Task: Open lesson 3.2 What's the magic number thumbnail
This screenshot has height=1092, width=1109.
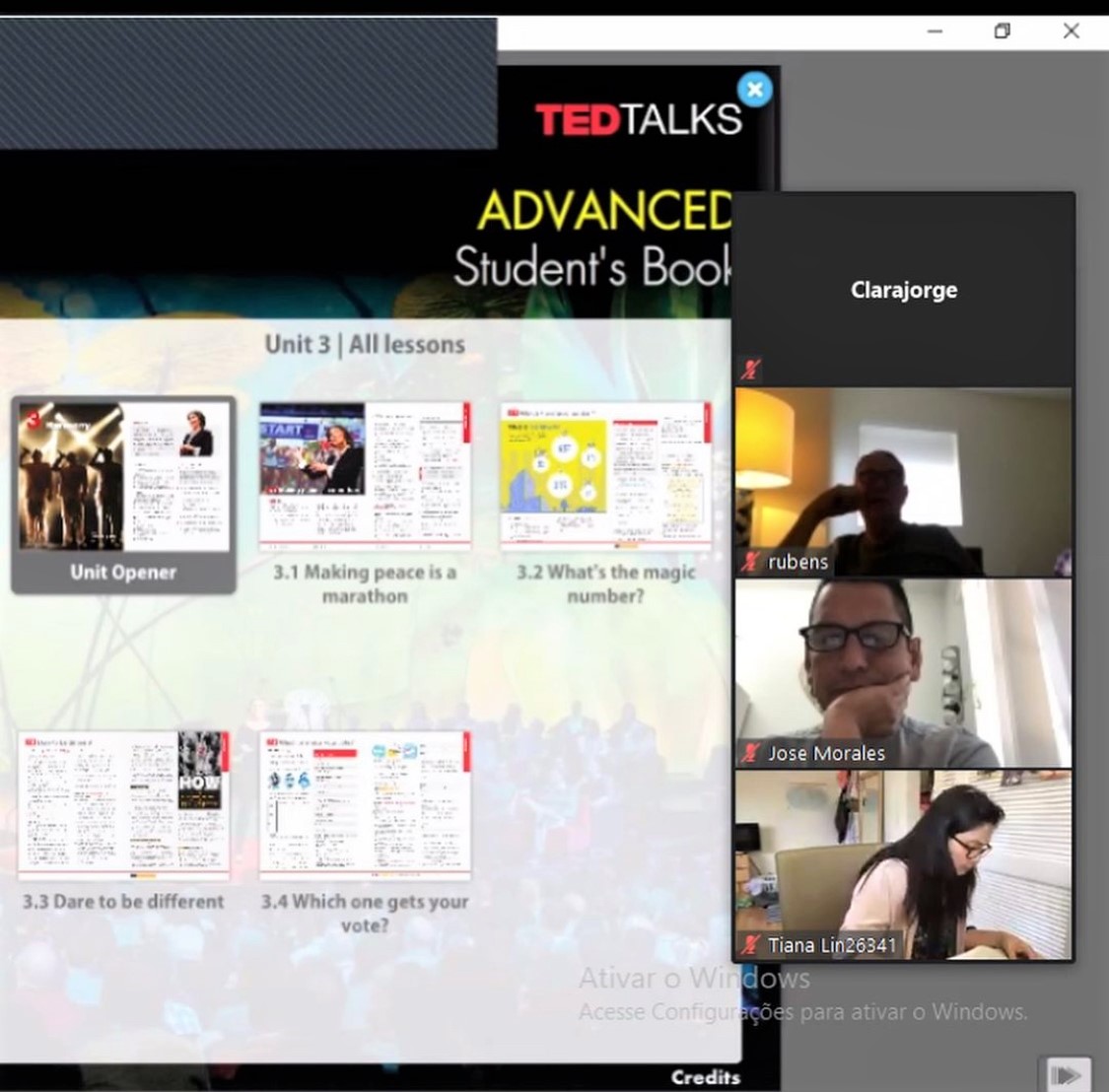Action: 606,476
